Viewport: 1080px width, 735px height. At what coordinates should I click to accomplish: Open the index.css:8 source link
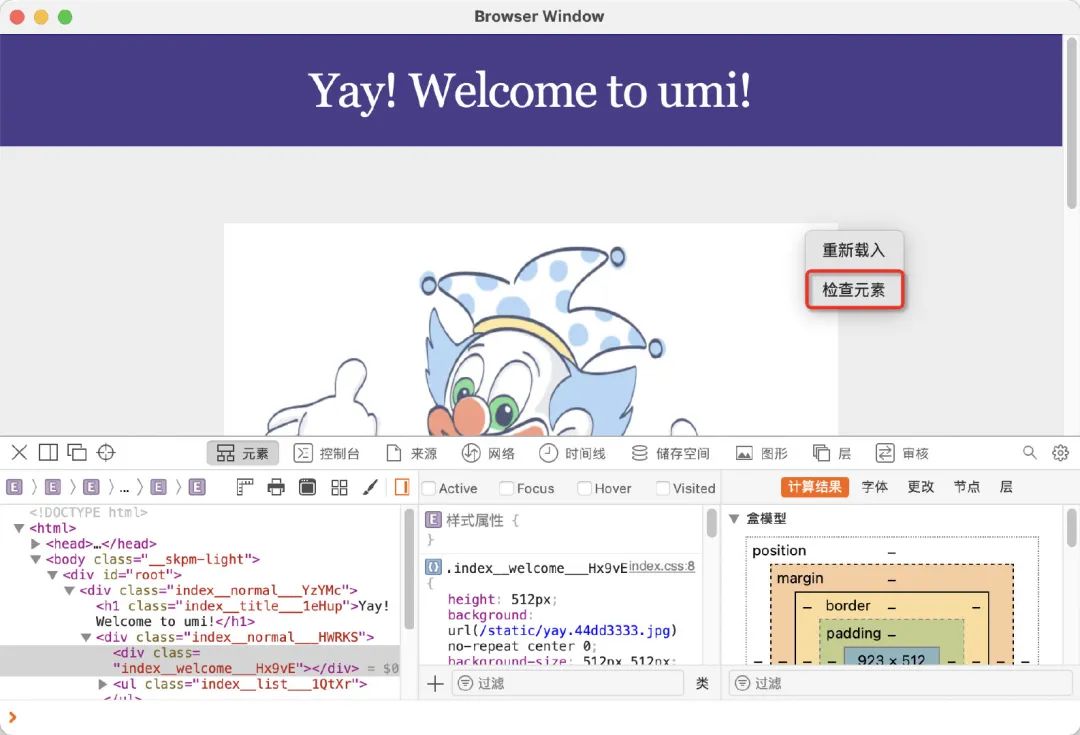[662, 566]
